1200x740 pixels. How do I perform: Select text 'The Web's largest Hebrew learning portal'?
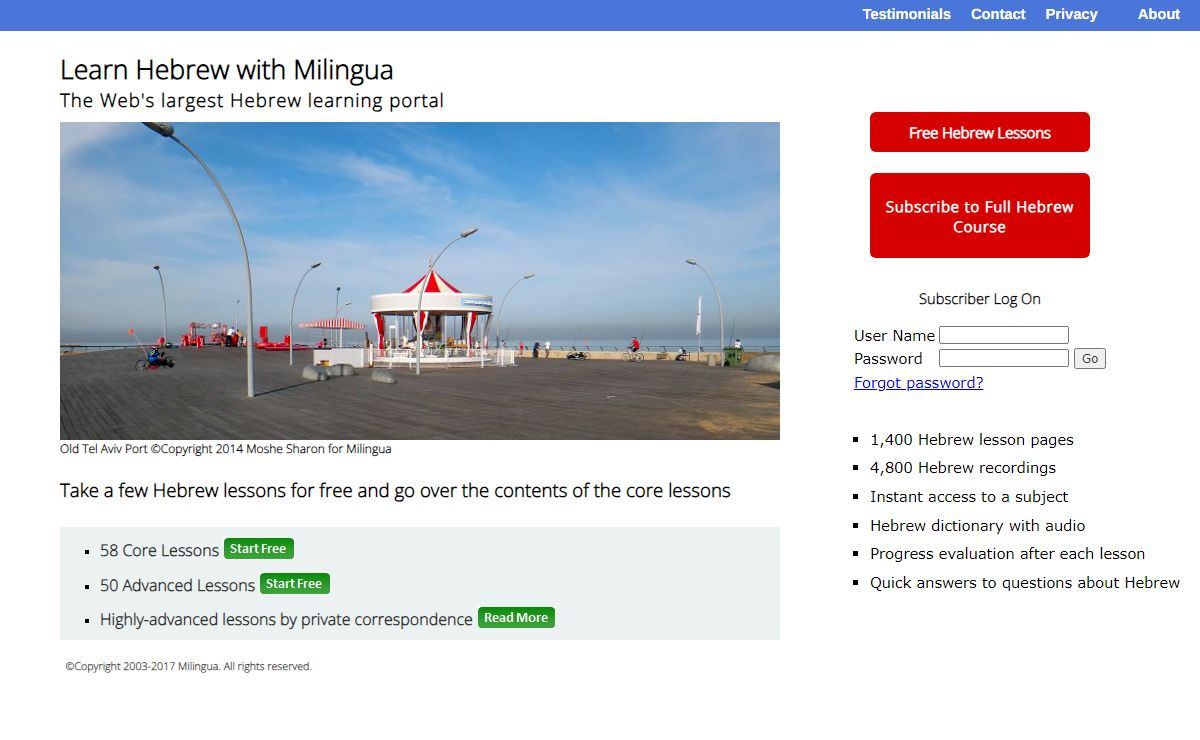pyautogui.click(x=252, y=101)
